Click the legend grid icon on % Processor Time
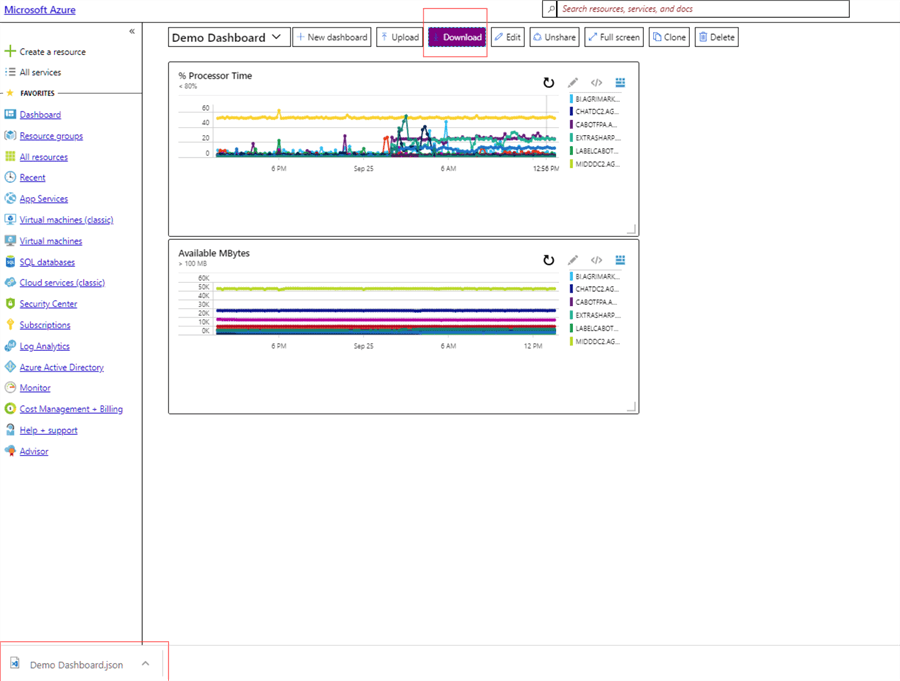900x681 pixels. (620, 82)
